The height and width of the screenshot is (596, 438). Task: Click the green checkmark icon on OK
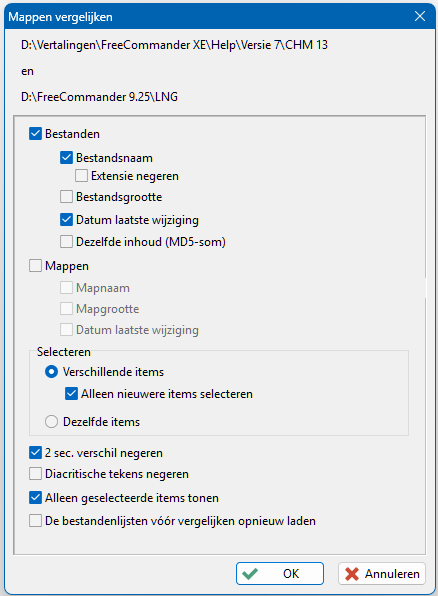[x=250, y=574]
